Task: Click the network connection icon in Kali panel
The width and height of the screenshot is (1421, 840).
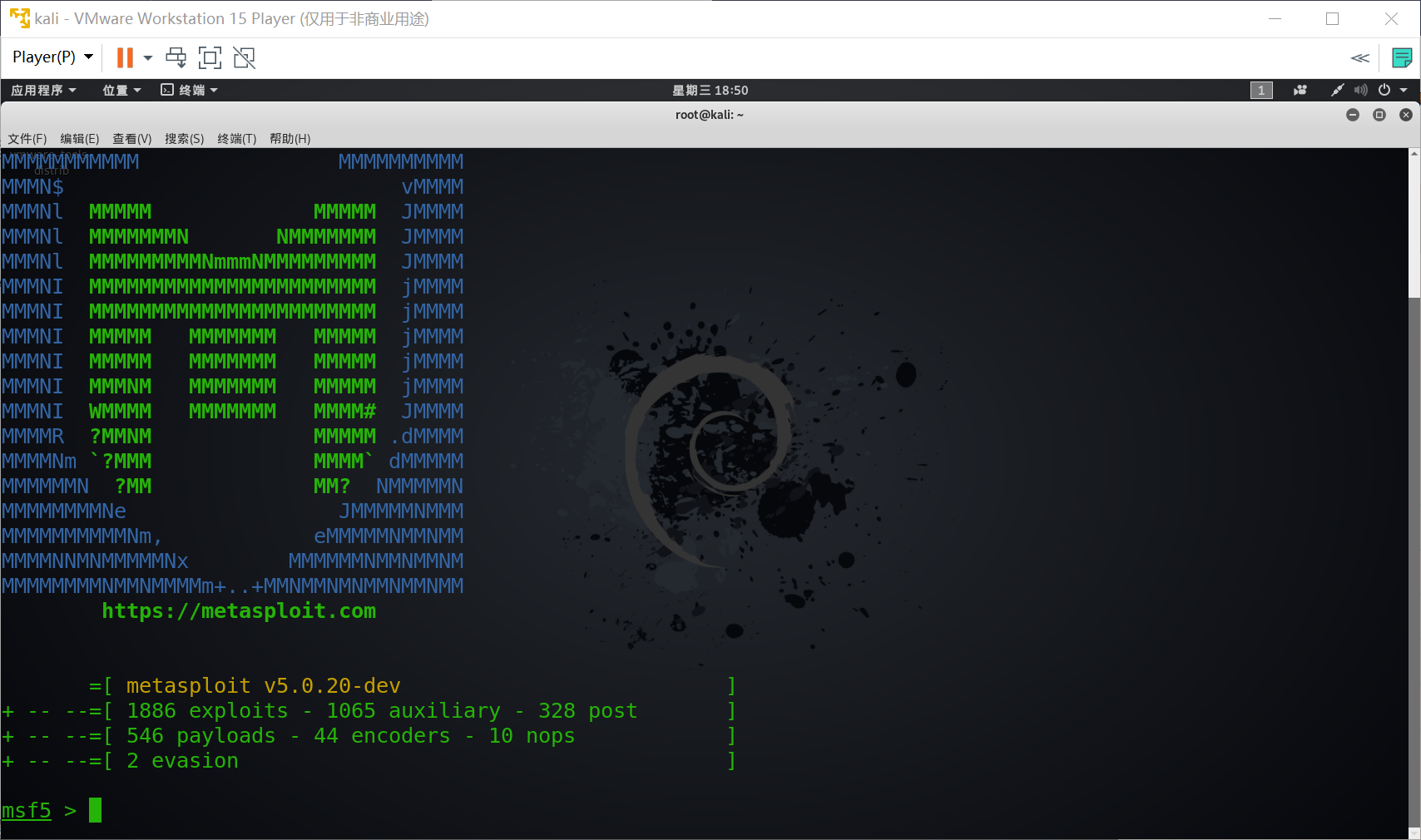Action: pos(1338,90)
